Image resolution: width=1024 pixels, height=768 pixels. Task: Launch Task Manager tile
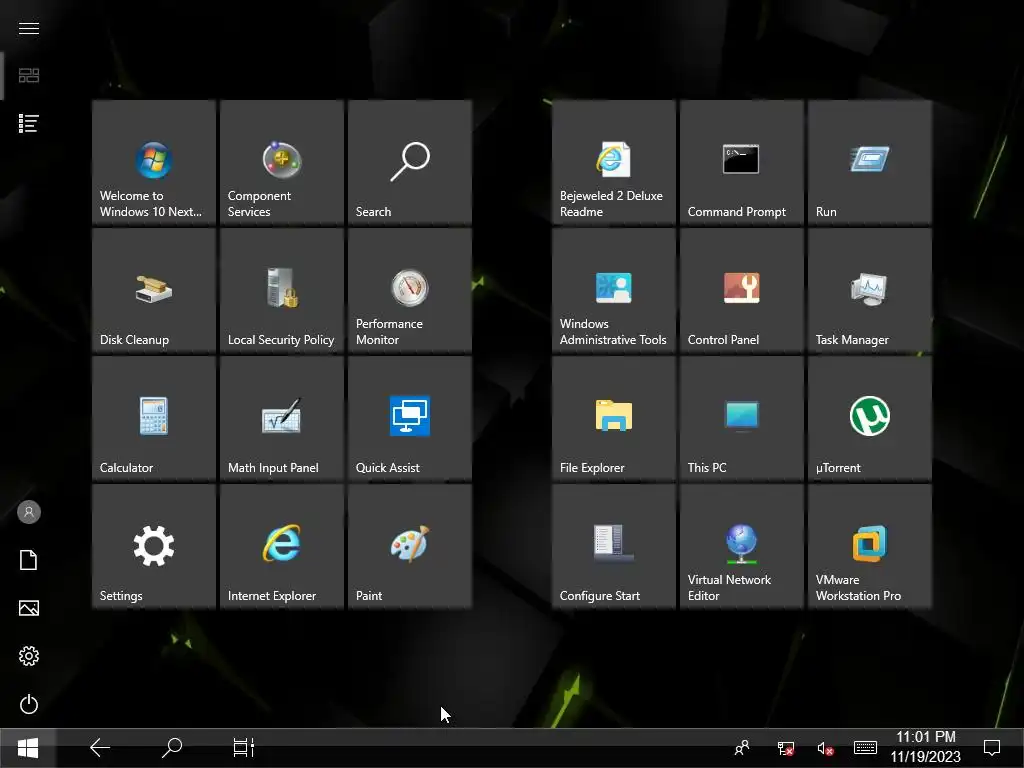(870, 291)
